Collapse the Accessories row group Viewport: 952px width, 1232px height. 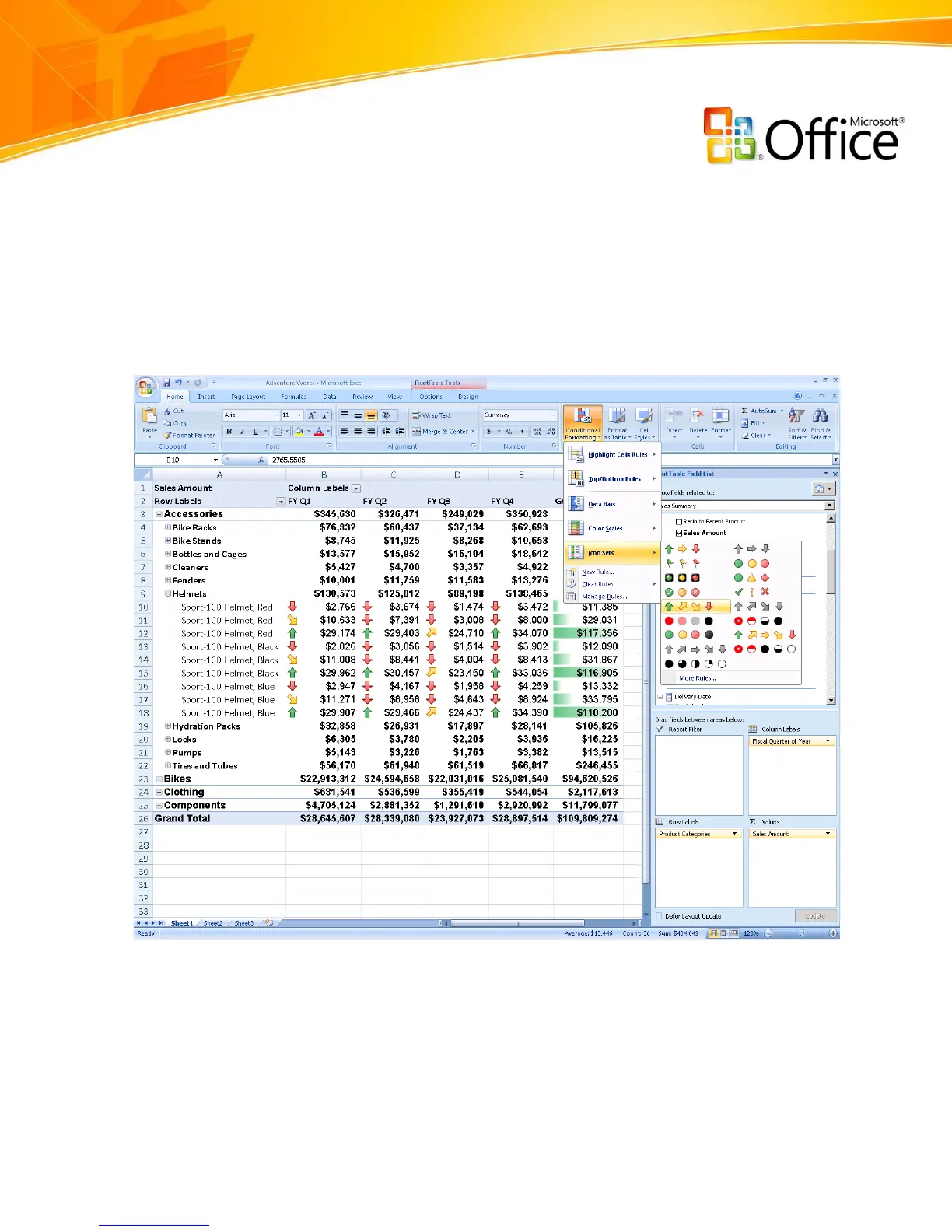click(159, 514)
